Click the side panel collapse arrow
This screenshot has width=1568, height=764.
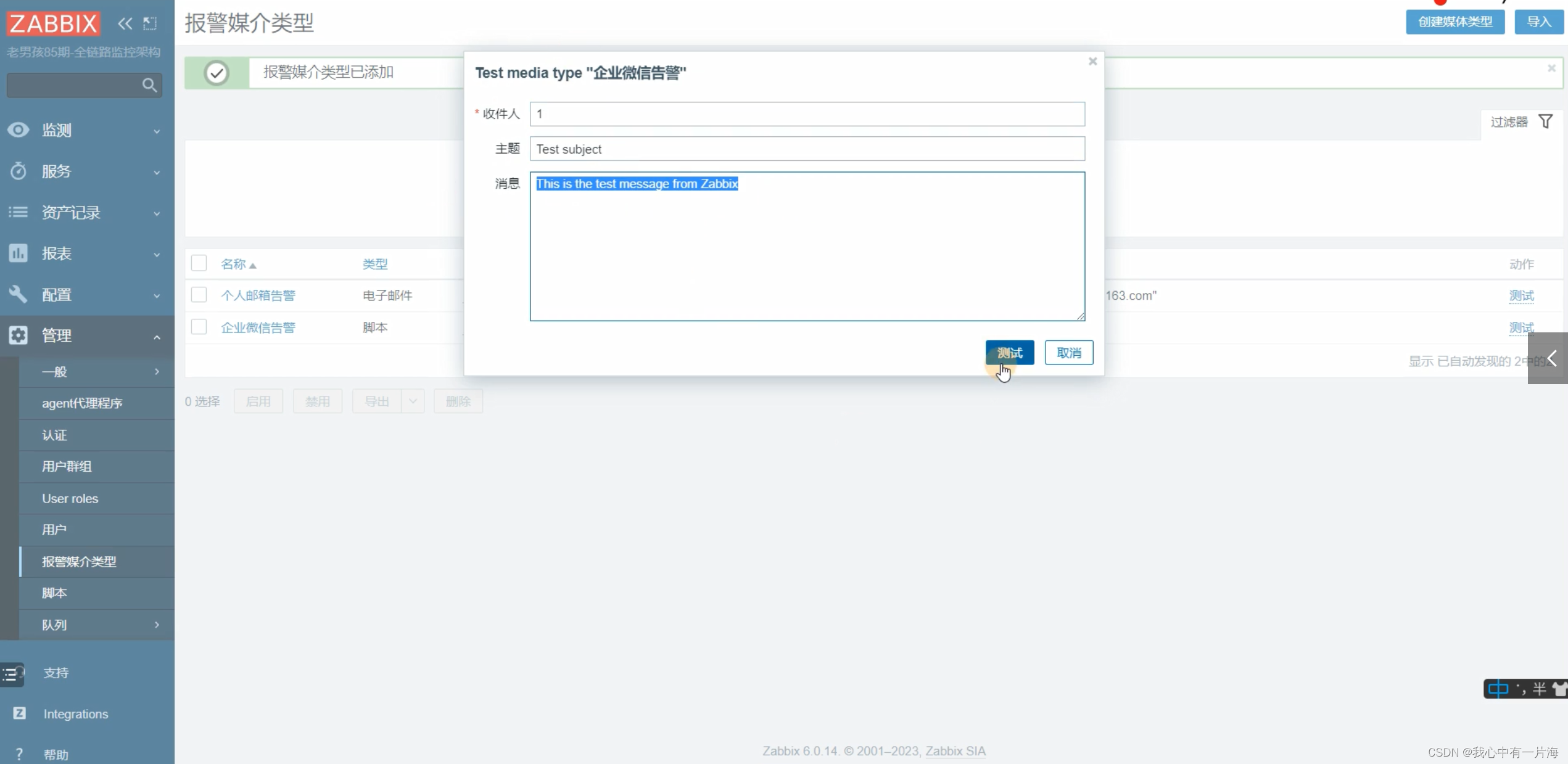tap(1549, 358)
